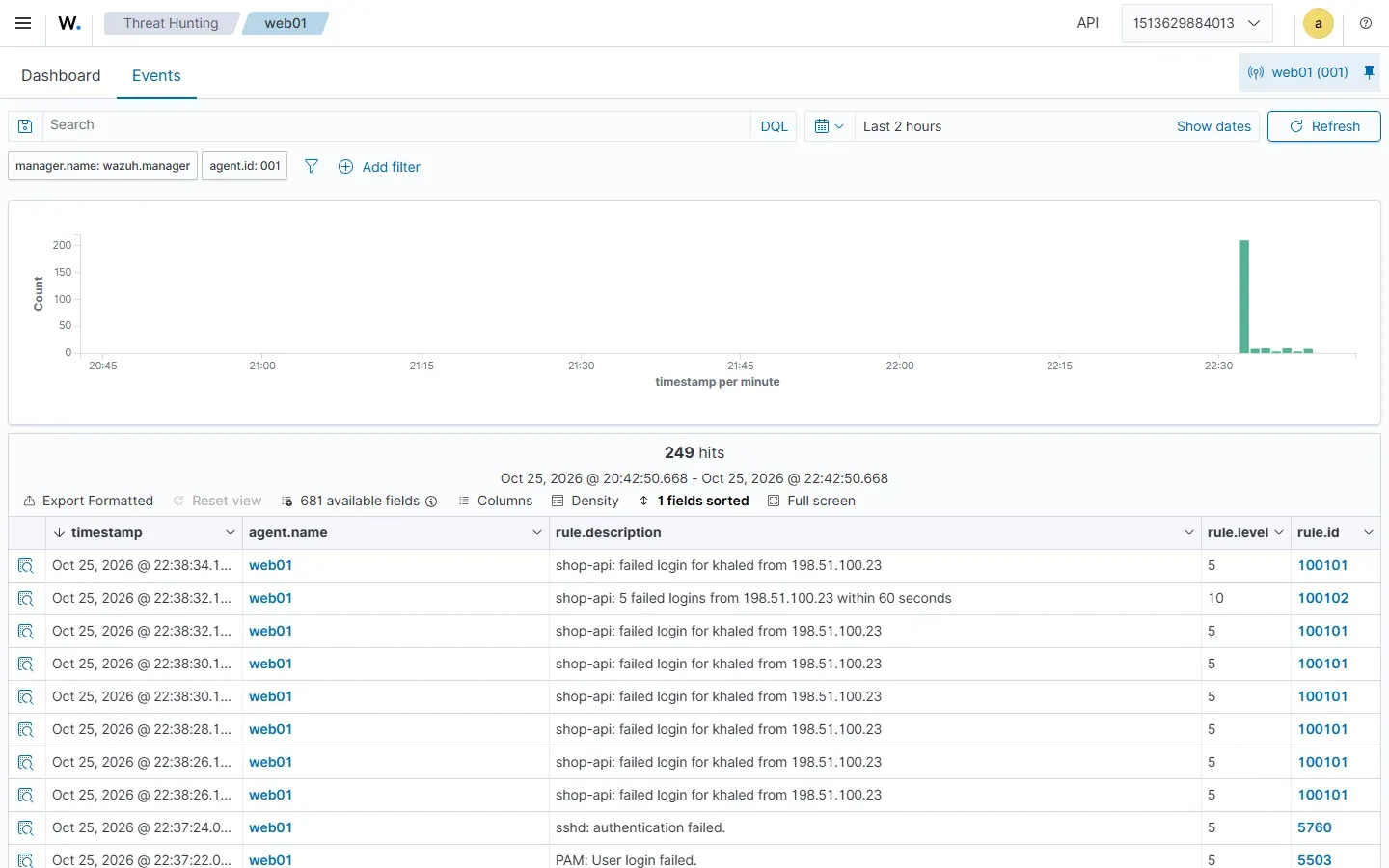This screenshot has width=1389, height=868.
Task: Inspect the PAM User login failed event
Action: point(26,860)
